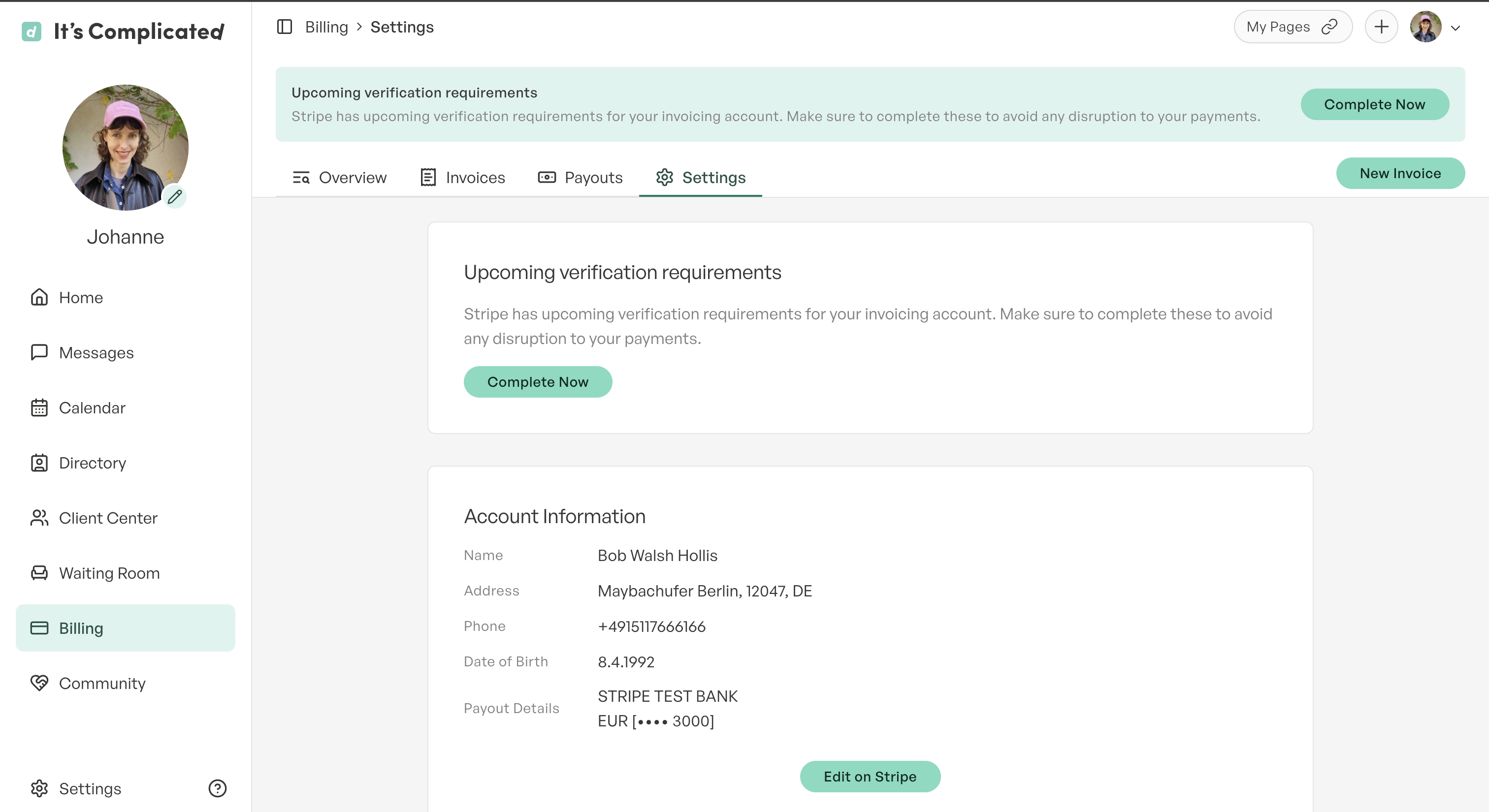
Task: Open the Community section
Action: (x=102, y=683)
